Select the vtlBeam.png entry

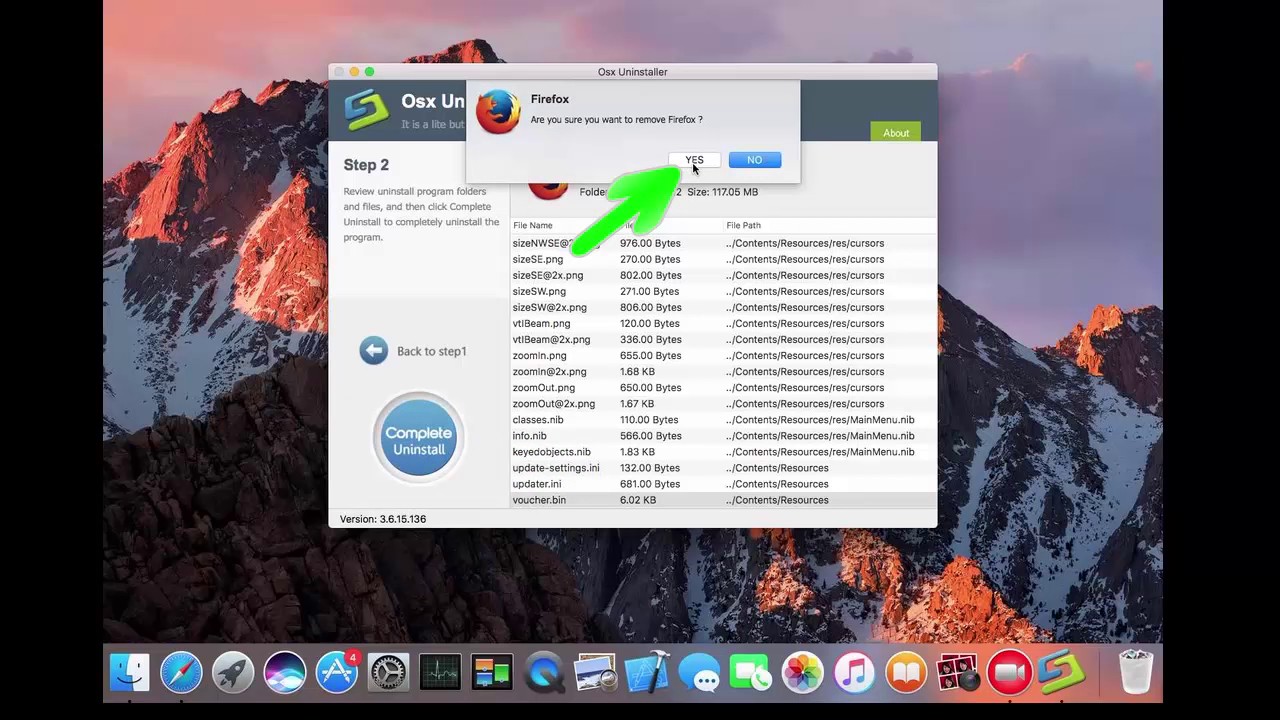click(724, 323)
